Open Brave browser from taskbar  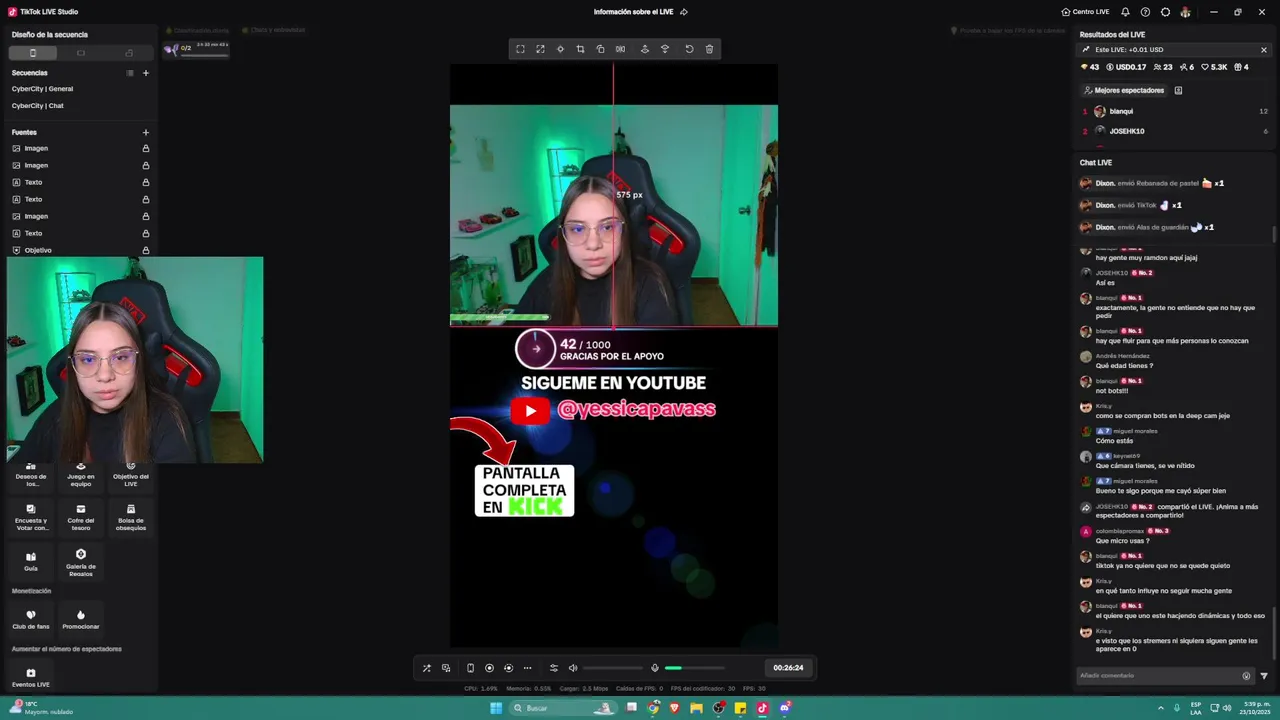(675, 708)
